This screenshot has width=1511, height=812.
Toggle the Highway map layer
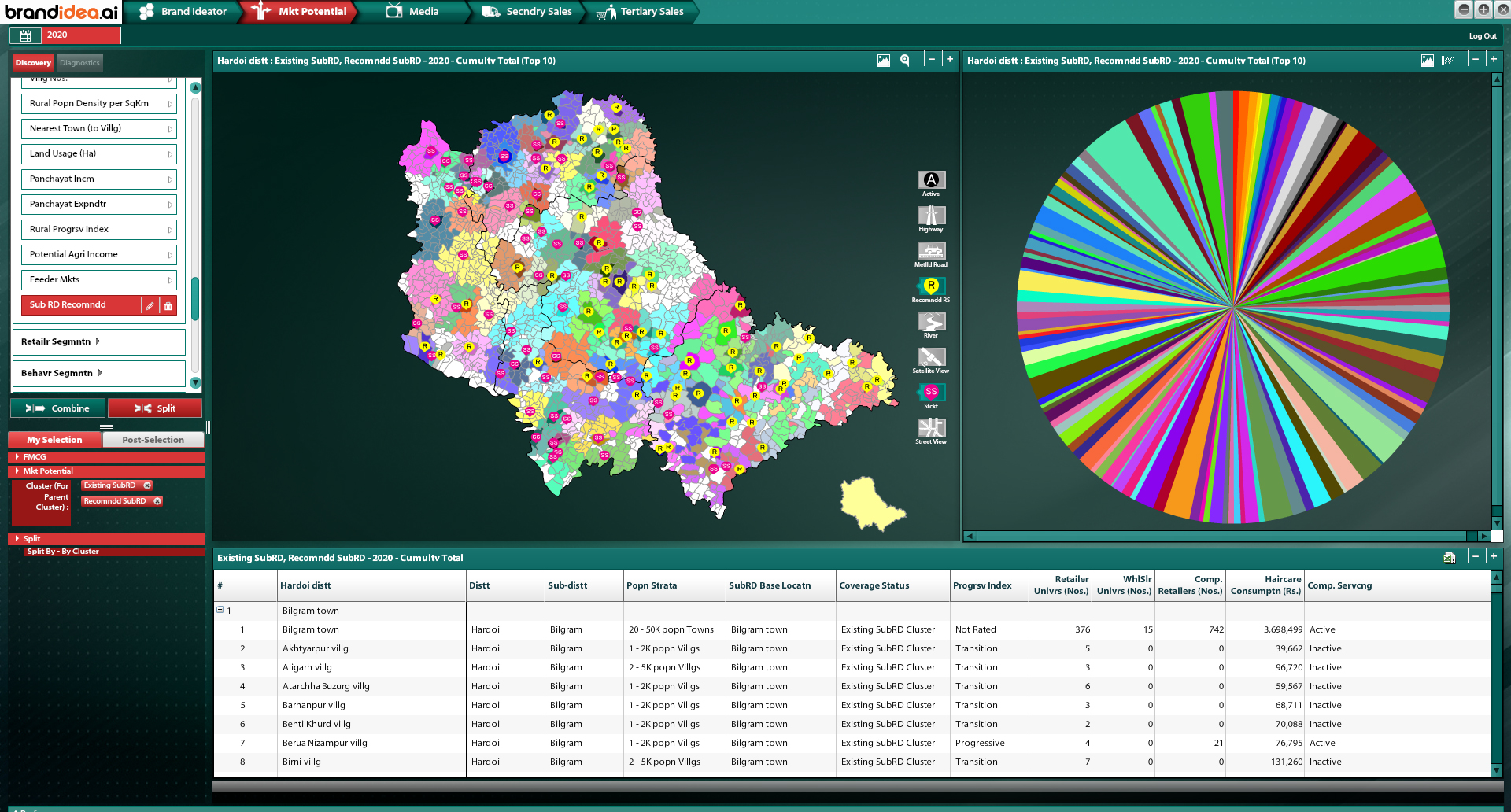coord(930,216)
